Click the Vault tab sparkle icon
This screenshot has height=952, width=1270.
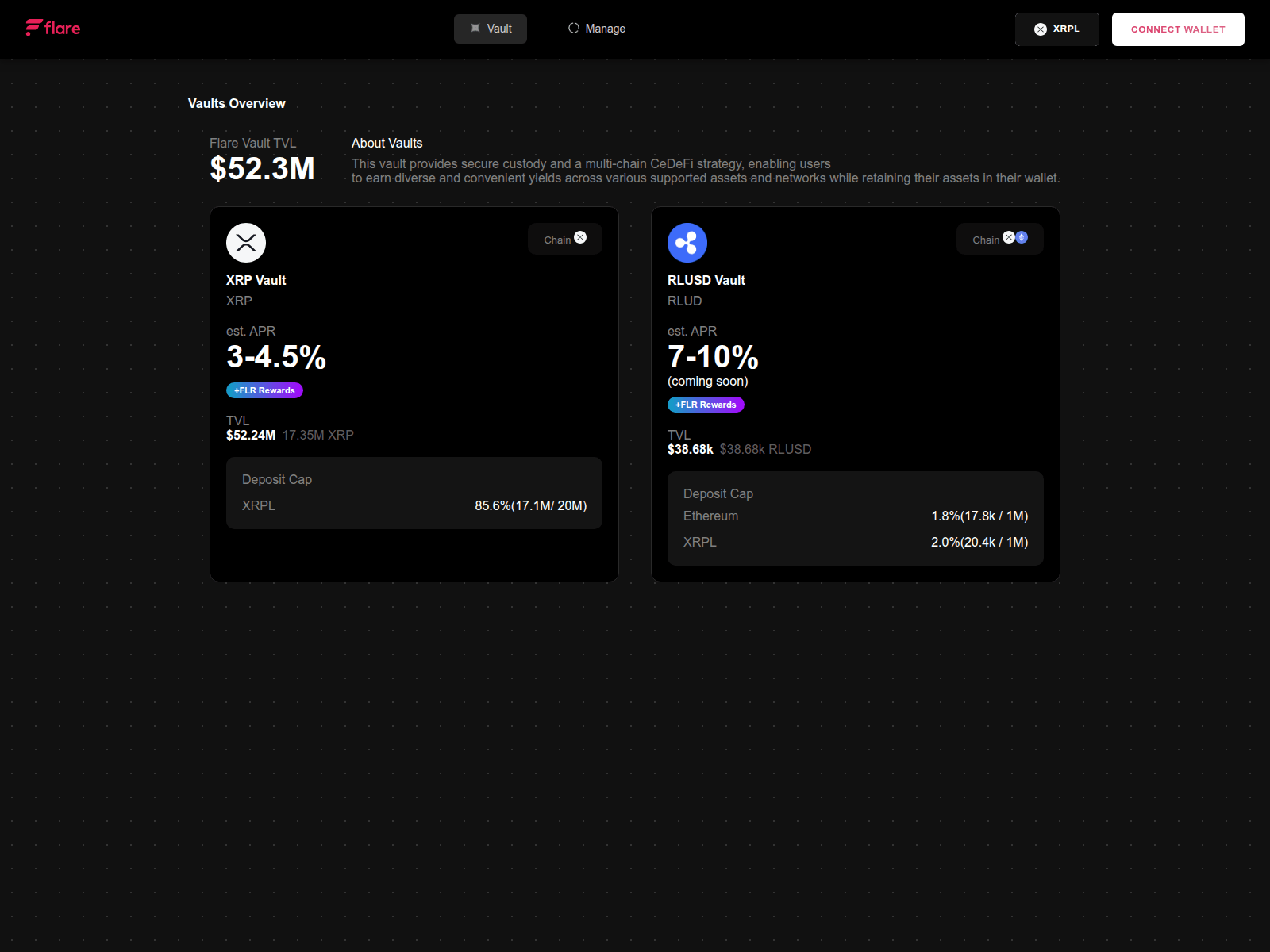tap(474, 28)
